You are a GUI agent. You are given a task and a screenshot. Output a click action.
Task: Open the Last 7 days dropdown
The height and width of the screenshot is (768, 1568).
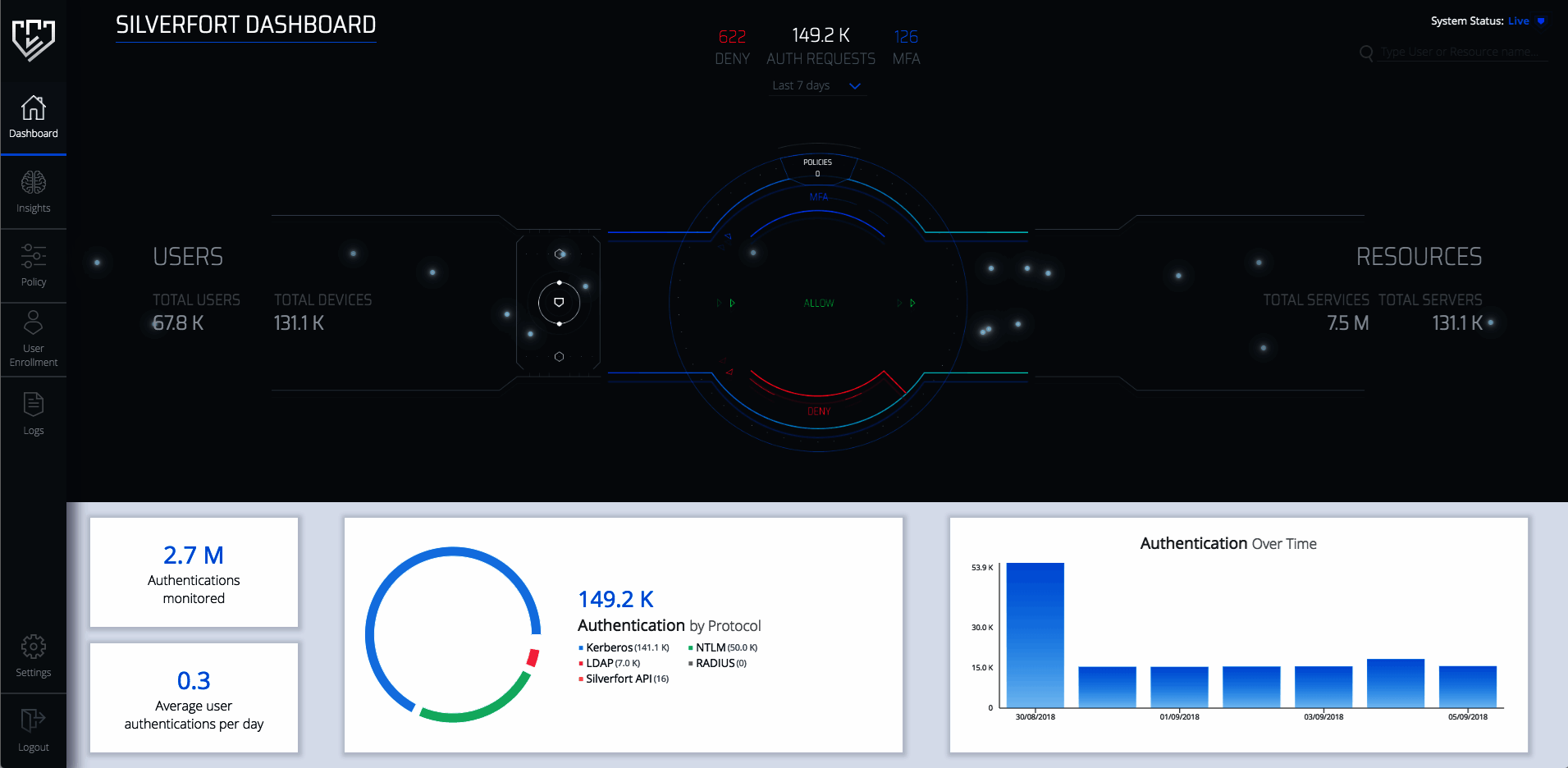point(816,85)
